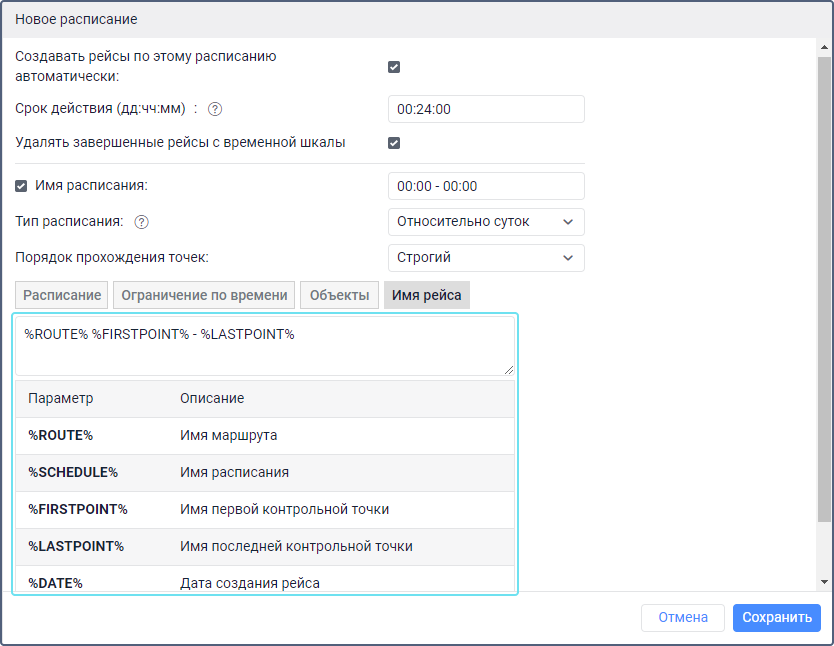
Task: Toggle the Имя расписания checkbox
Action: tap(22, 186)
